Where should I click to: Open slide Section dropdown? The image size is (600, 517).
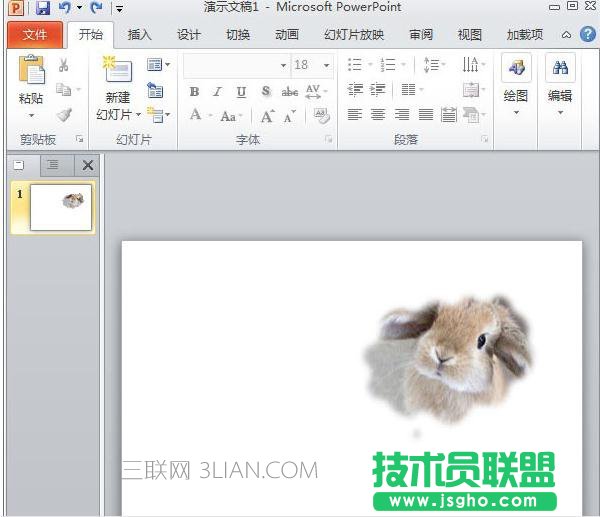coord(158,114)
